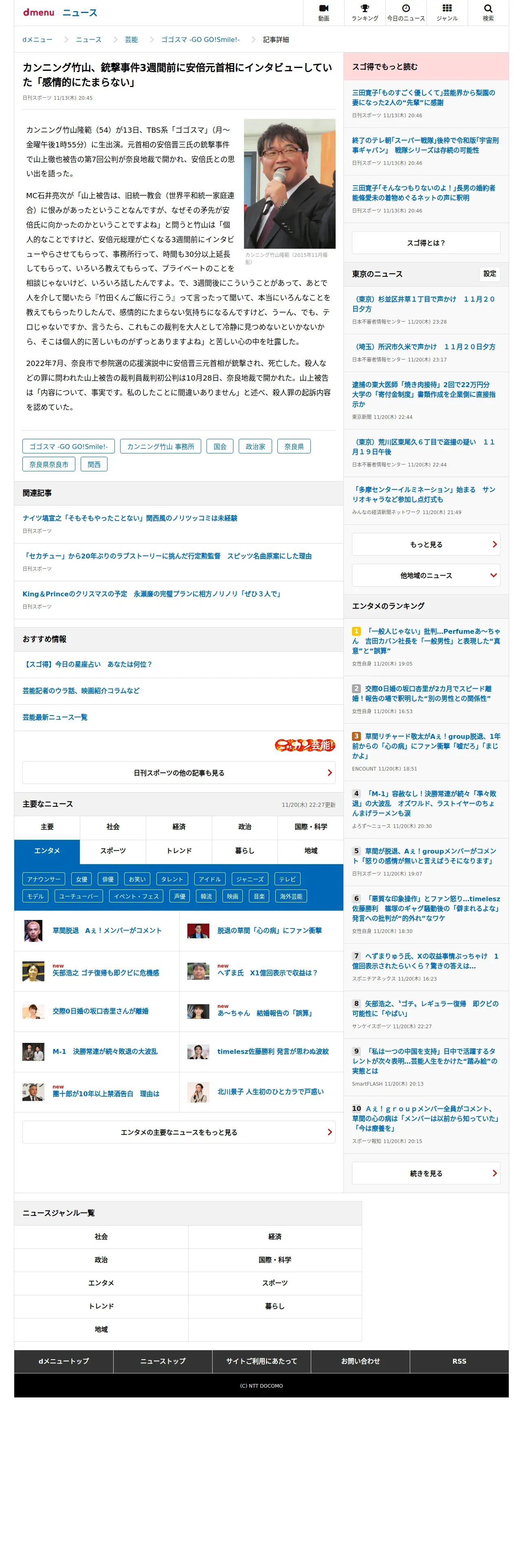523x1568 pixels.
Task: Select the 韓流 subcategory chip
Action: [207, 896]
